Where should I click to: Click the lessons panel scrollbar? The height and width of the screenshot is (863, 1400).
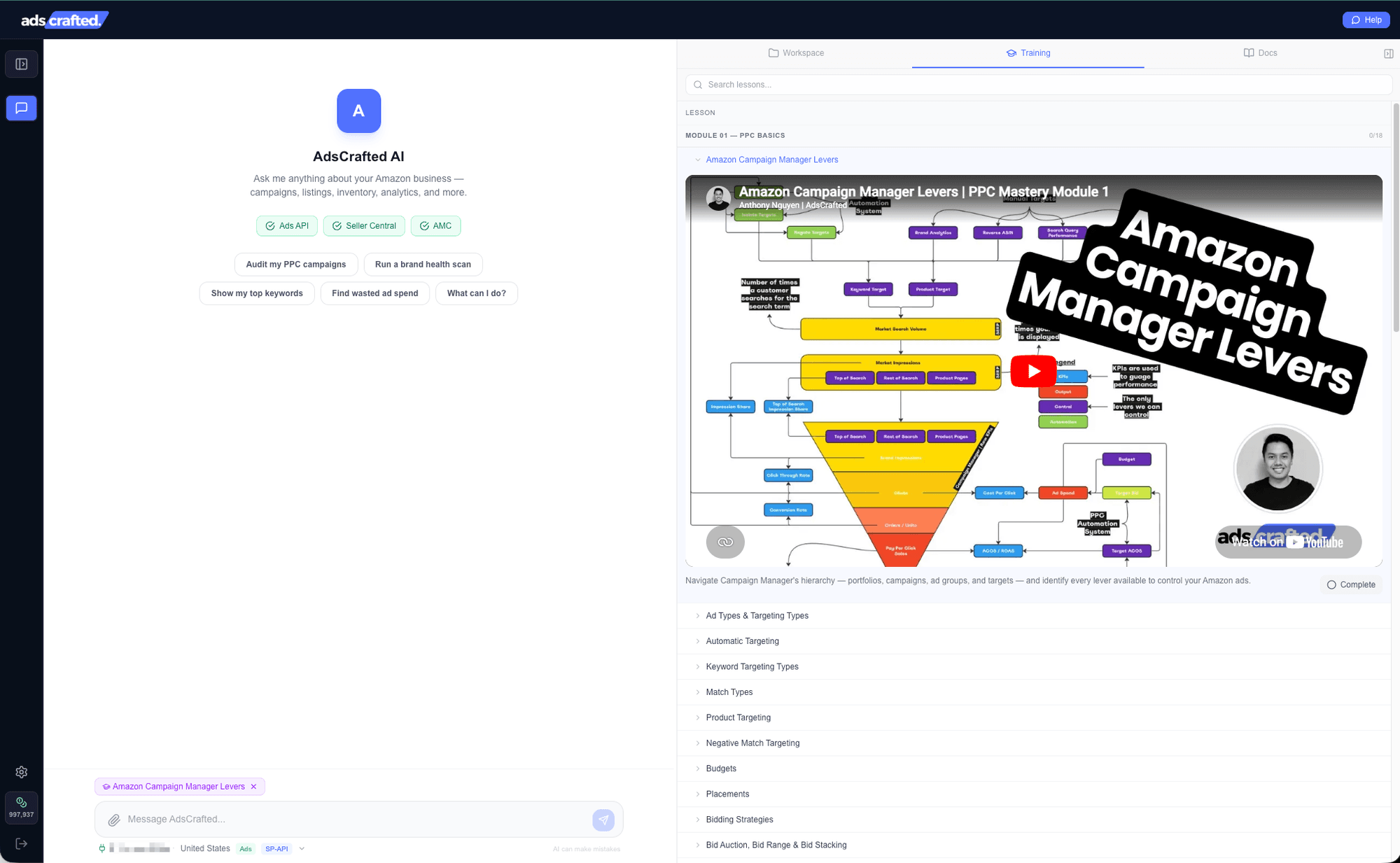(1396, 217)
